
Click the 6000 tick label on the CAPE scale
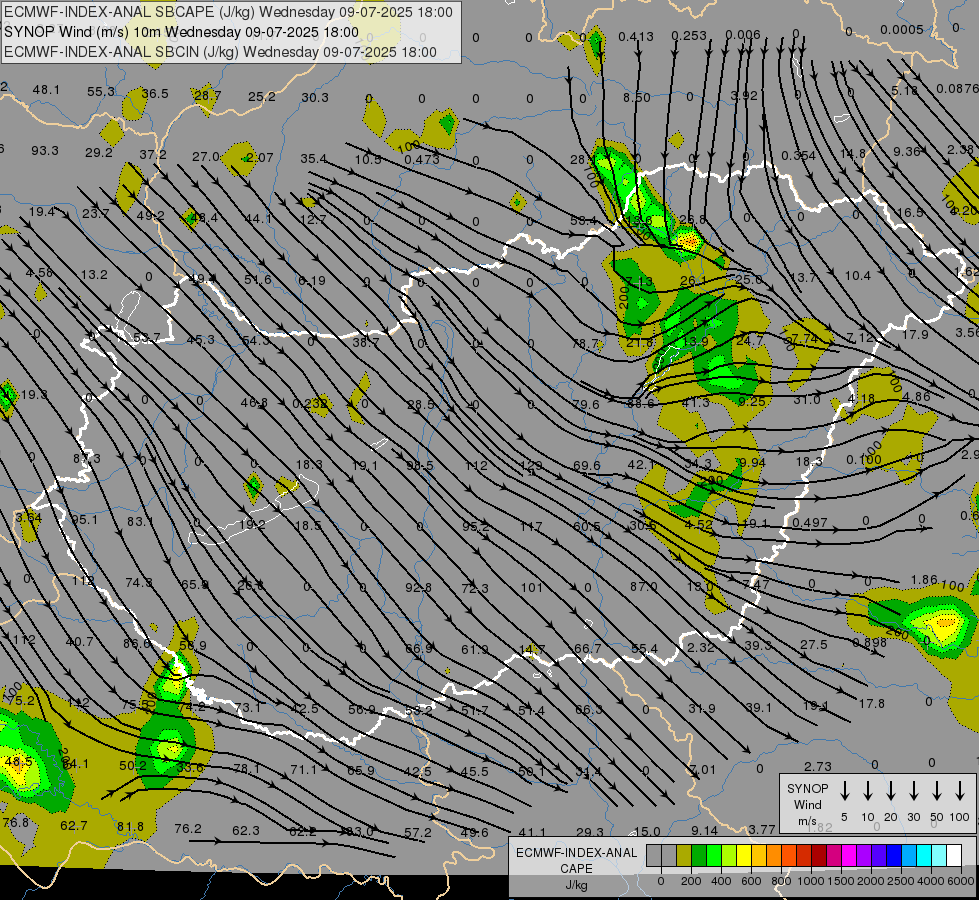[x=962, y=881]
